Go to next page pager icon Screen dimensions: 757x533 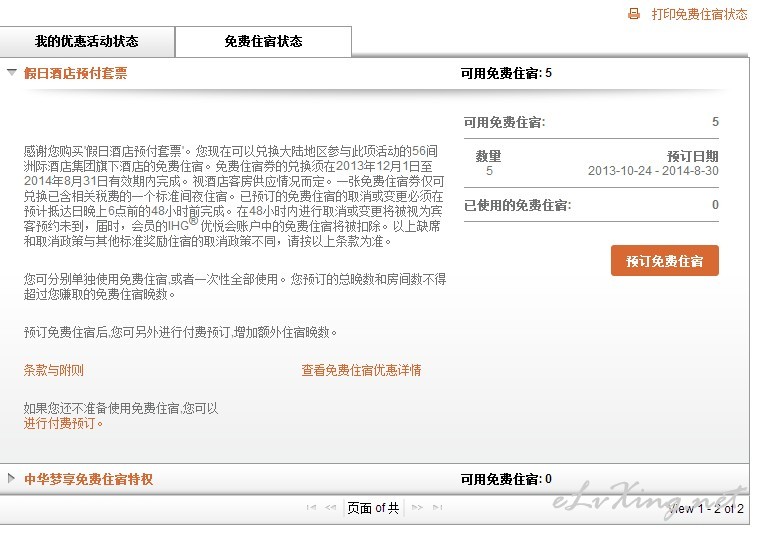(x=417, y=507)
